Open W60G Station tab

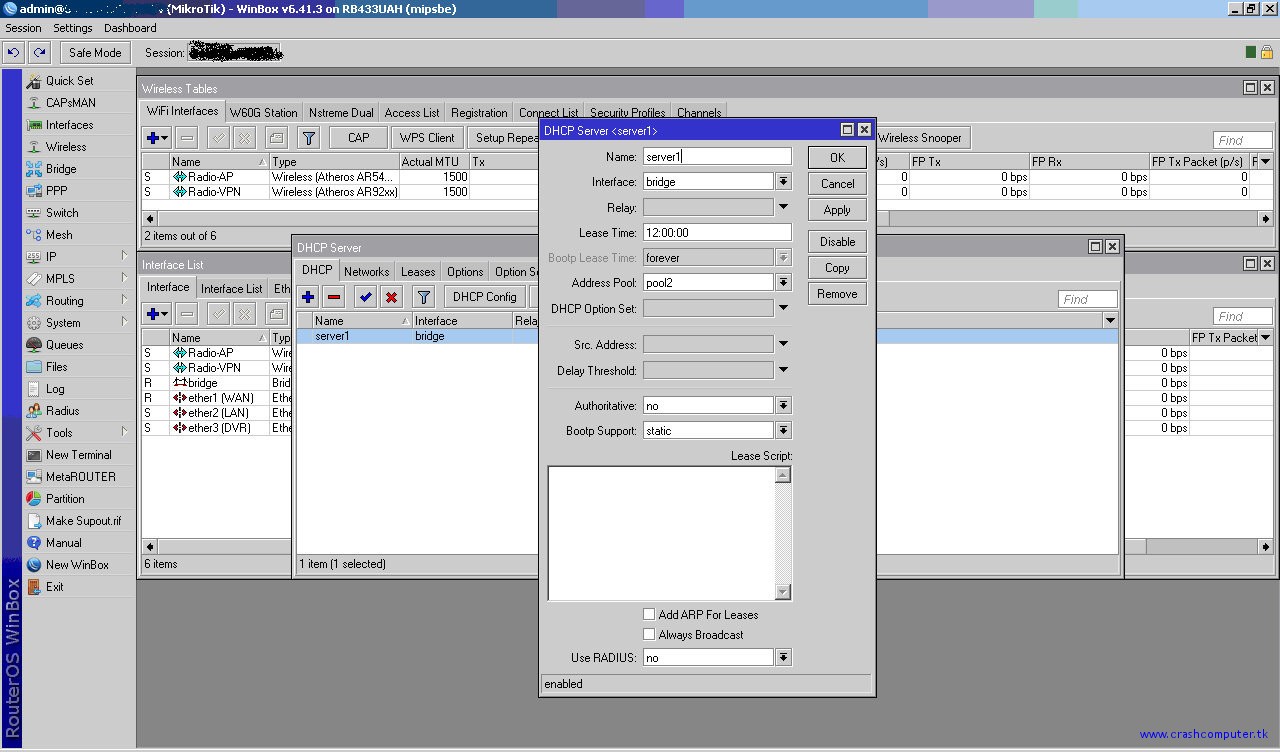click(263, 113)
